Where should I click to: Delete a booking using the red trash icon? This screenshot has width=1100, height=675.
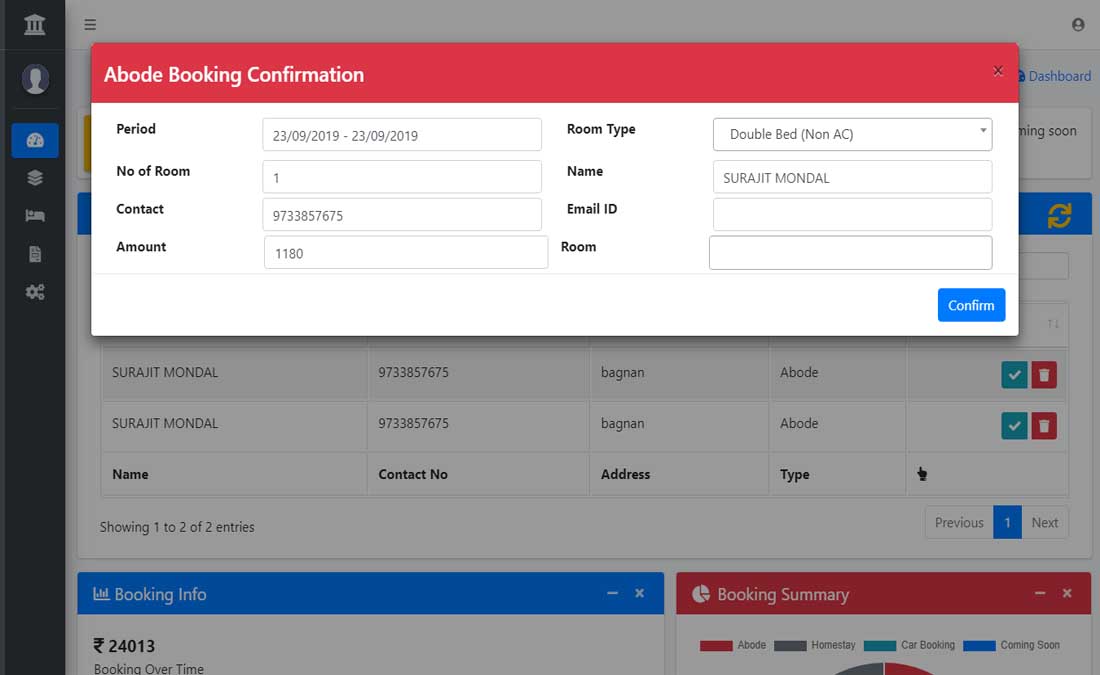[x=1044, y=374]
